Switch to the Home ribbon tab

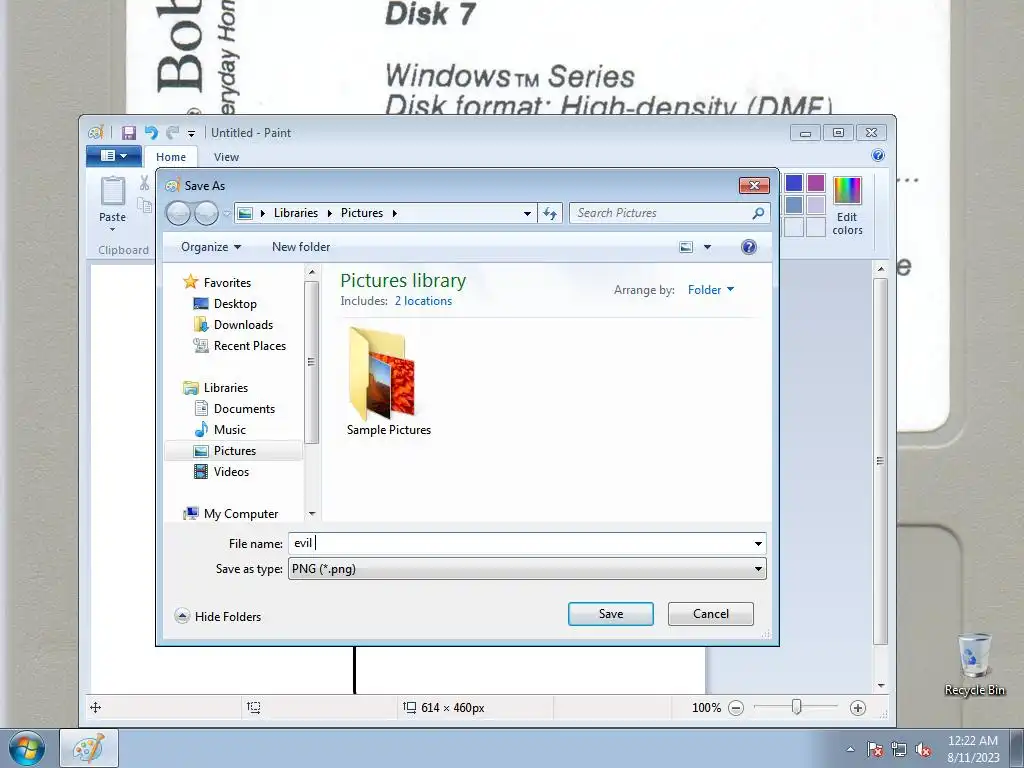(171, 157)
